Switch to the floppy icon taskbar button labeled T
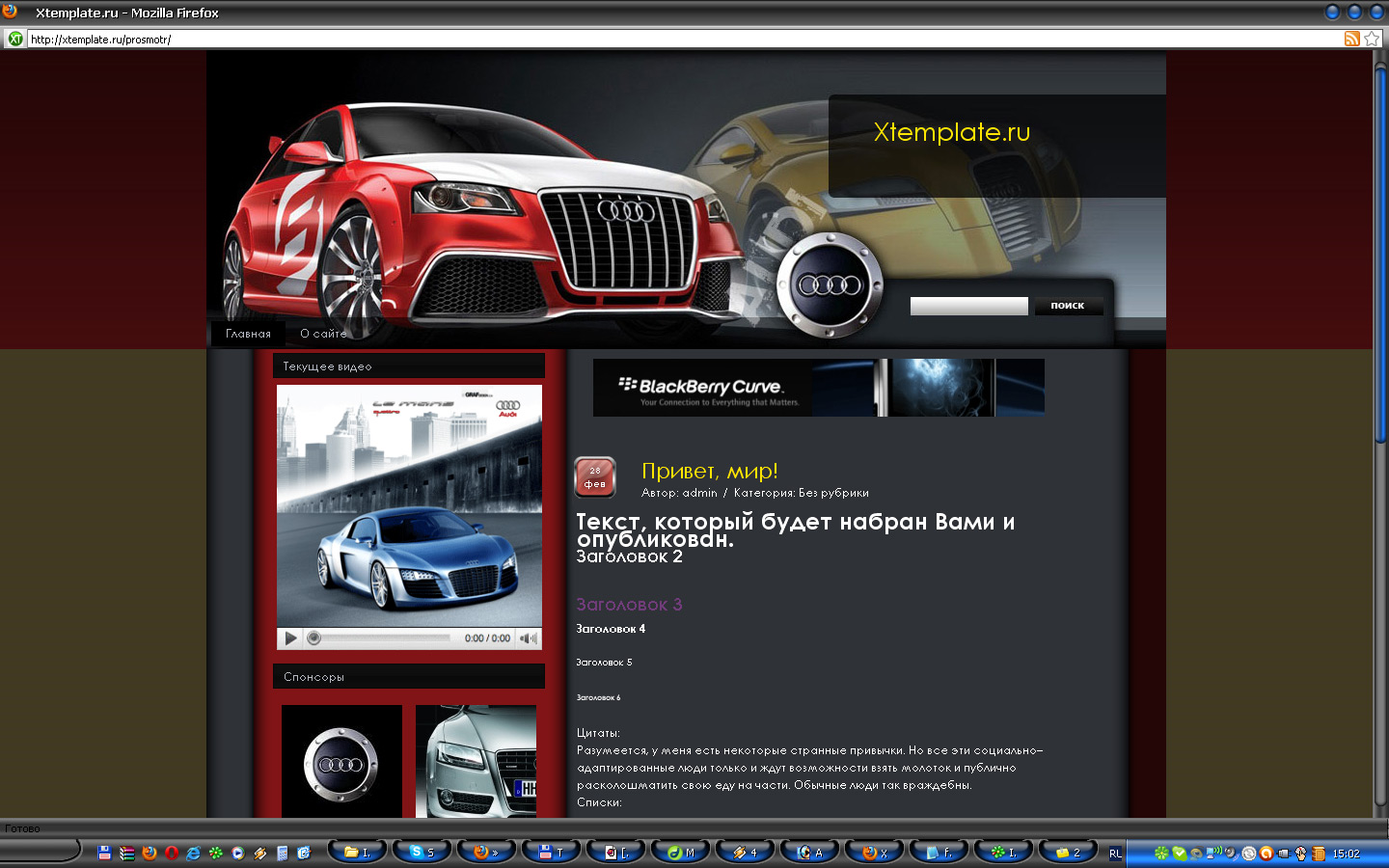The image size is (1389, 868). click(551, 852)
